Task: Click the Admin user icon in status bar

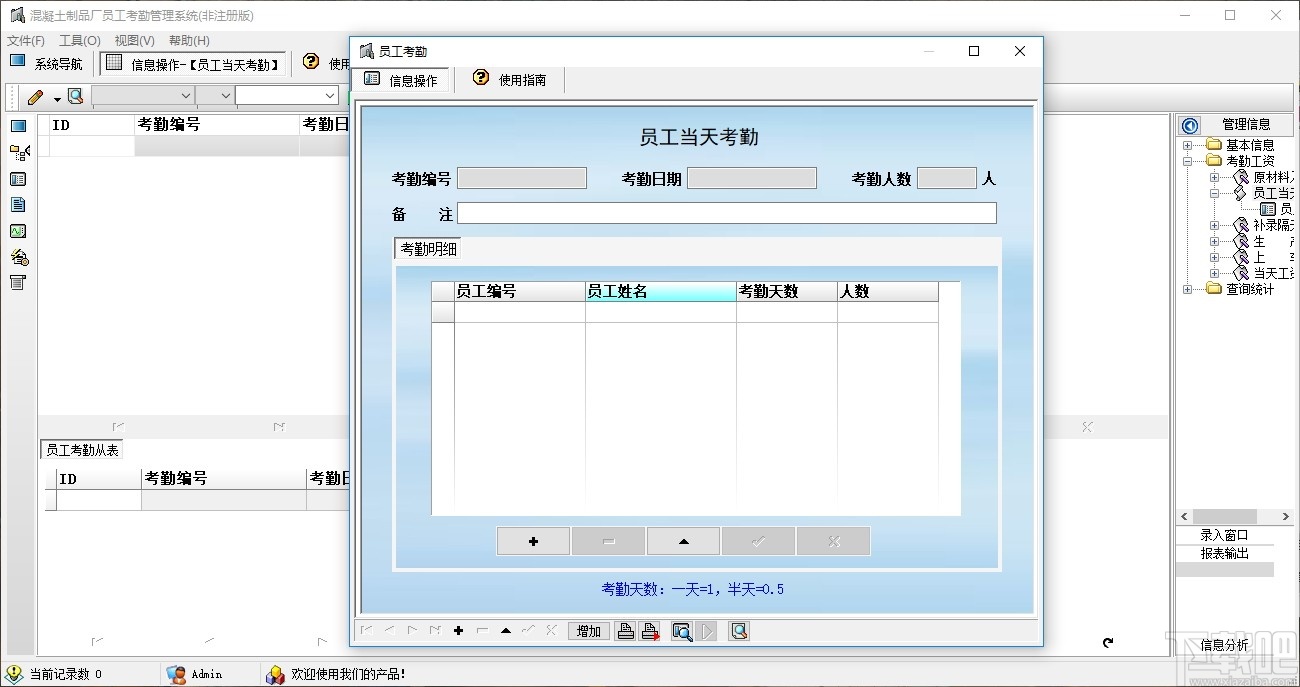Action: pos(176,675)
